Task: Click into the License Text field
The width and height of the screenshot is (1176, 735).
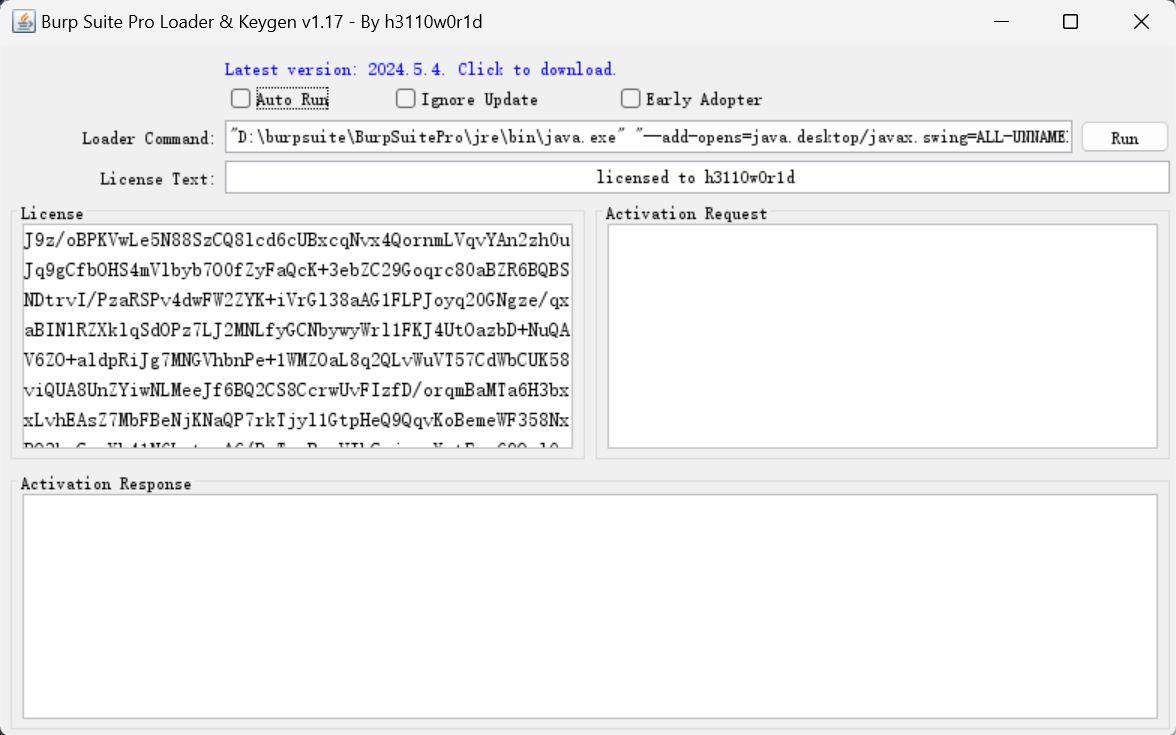Action: click(697, 177)
